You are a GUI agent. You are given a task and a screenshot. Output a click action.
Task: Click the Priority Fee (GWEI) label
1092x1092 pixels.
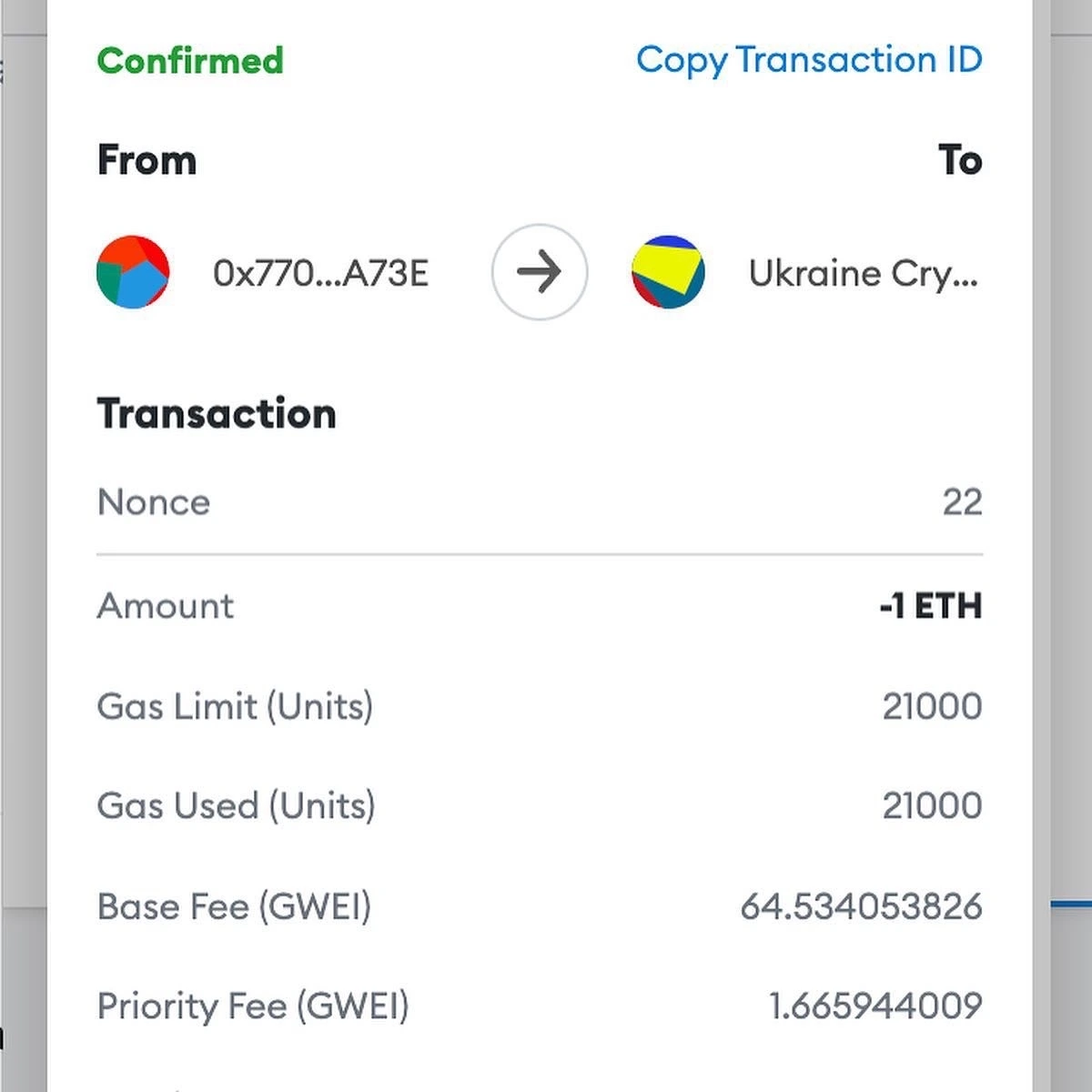coord(253,1006)
